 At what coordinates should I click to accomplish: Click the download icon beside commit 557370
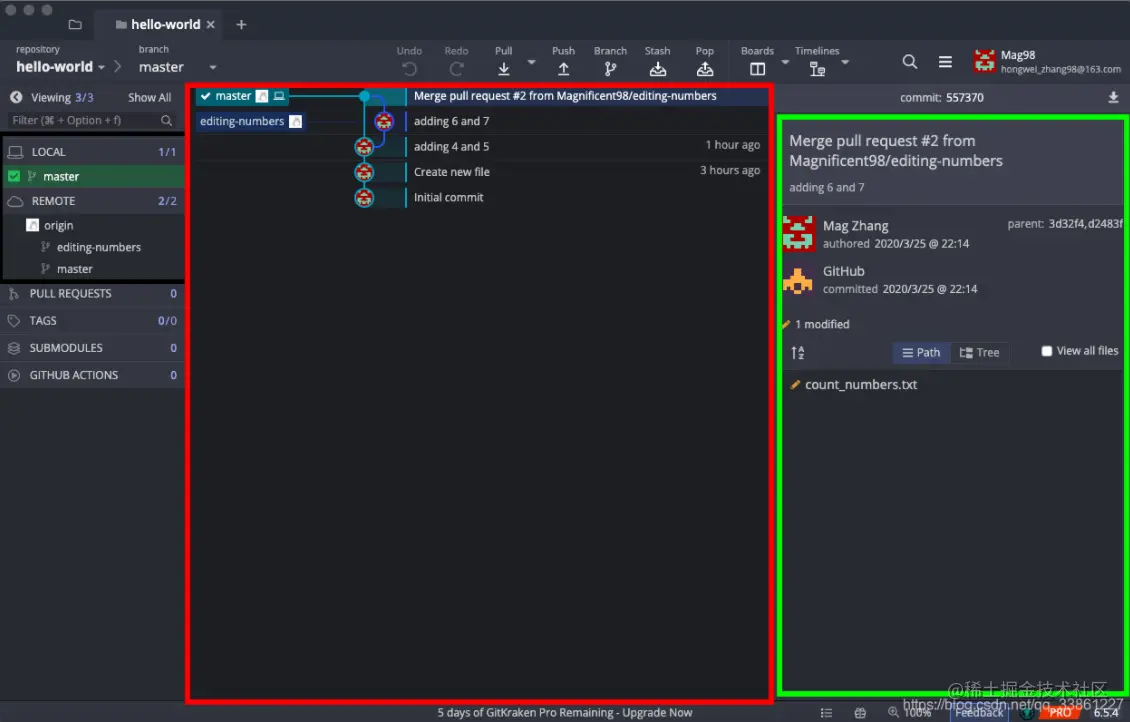(x=1113, y=97)
